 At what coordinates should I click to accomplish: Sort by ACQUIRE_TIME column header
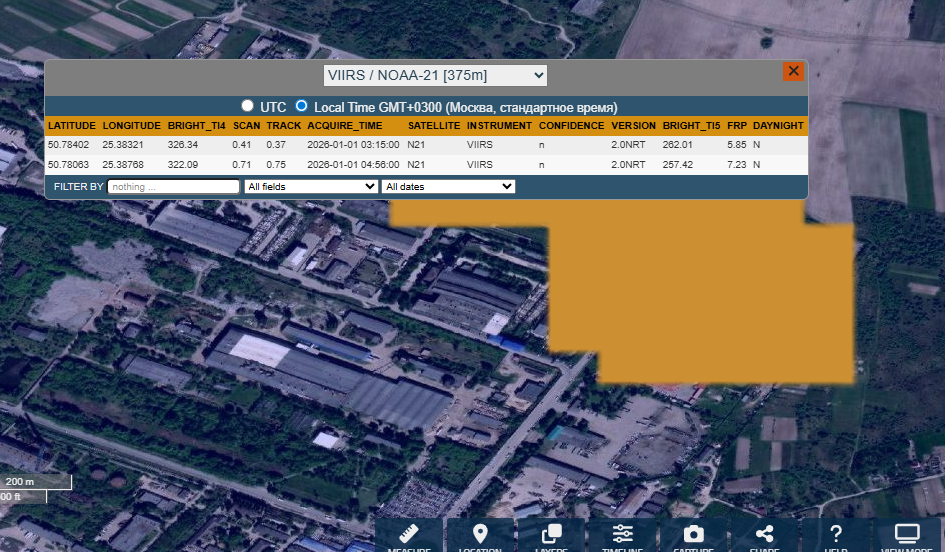click(x=344, y=126)
